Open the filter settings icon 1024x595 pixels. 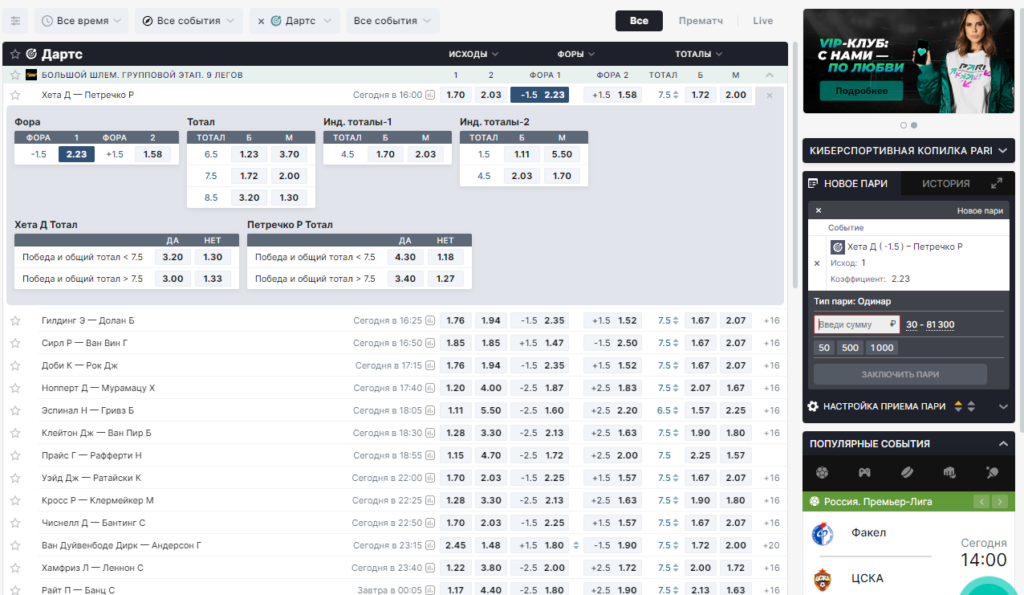coord(16,21)
